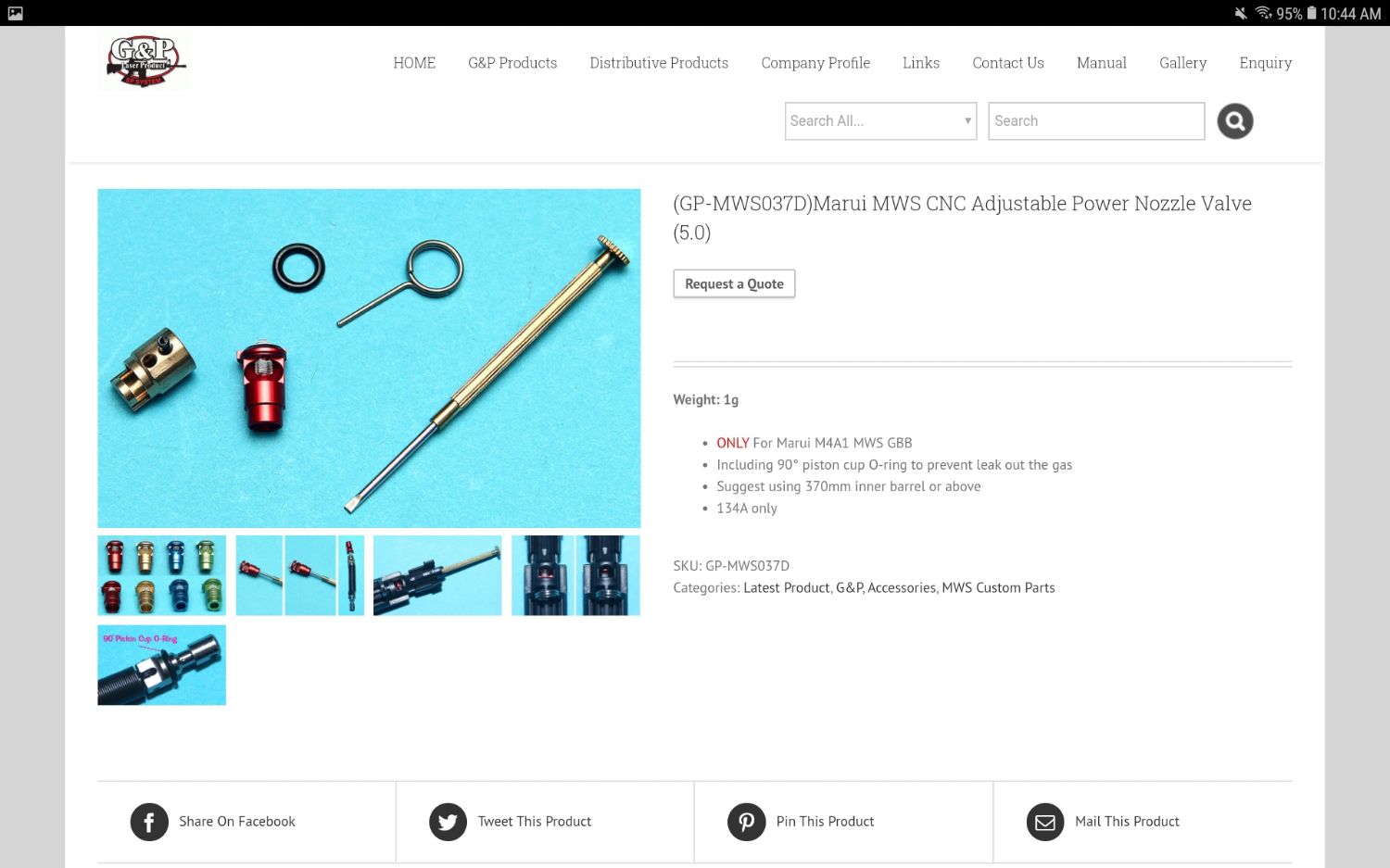
Task: Open the Distributive Products menu
Action: pyautogui.click(x=659, y=63)
